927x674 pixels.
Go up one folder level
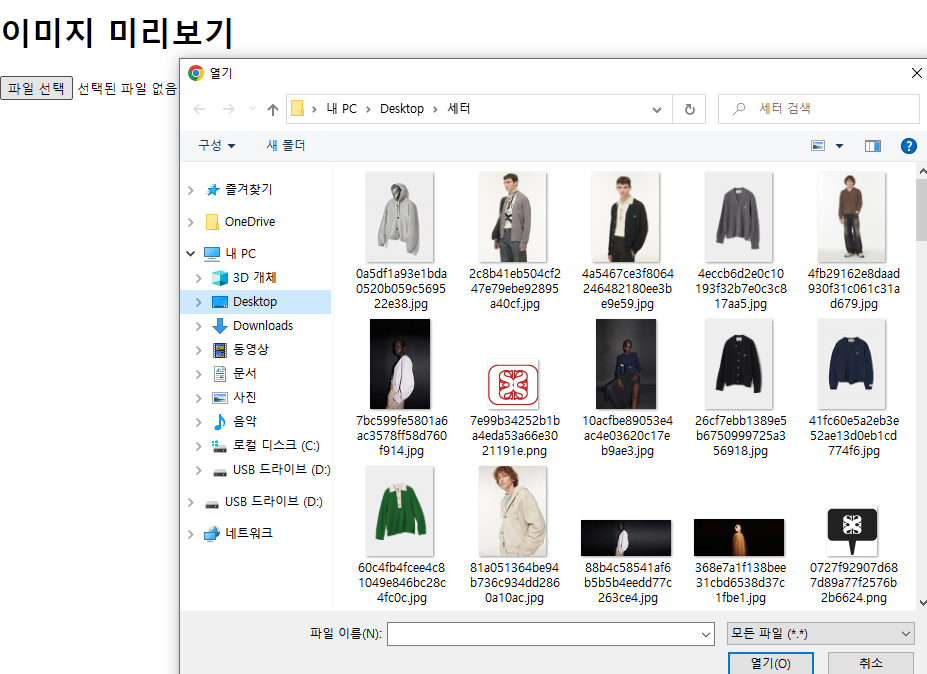tap(273, 109)
